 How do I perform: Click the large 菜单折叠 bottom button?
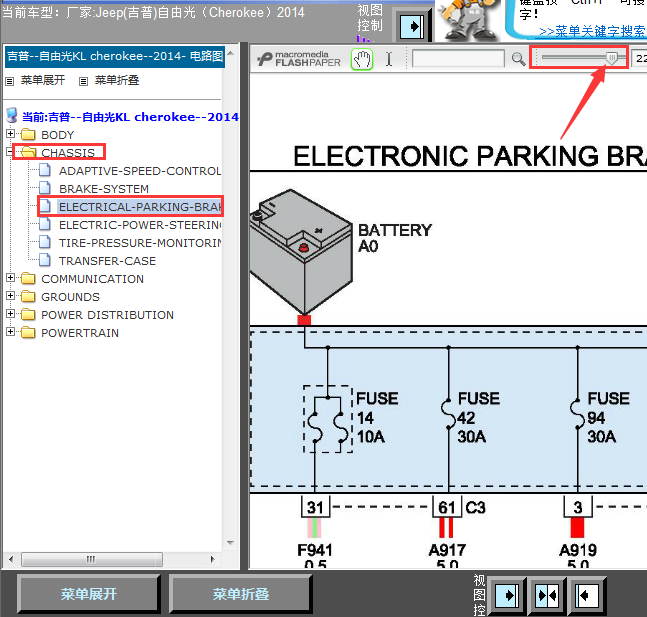point(241,594)
